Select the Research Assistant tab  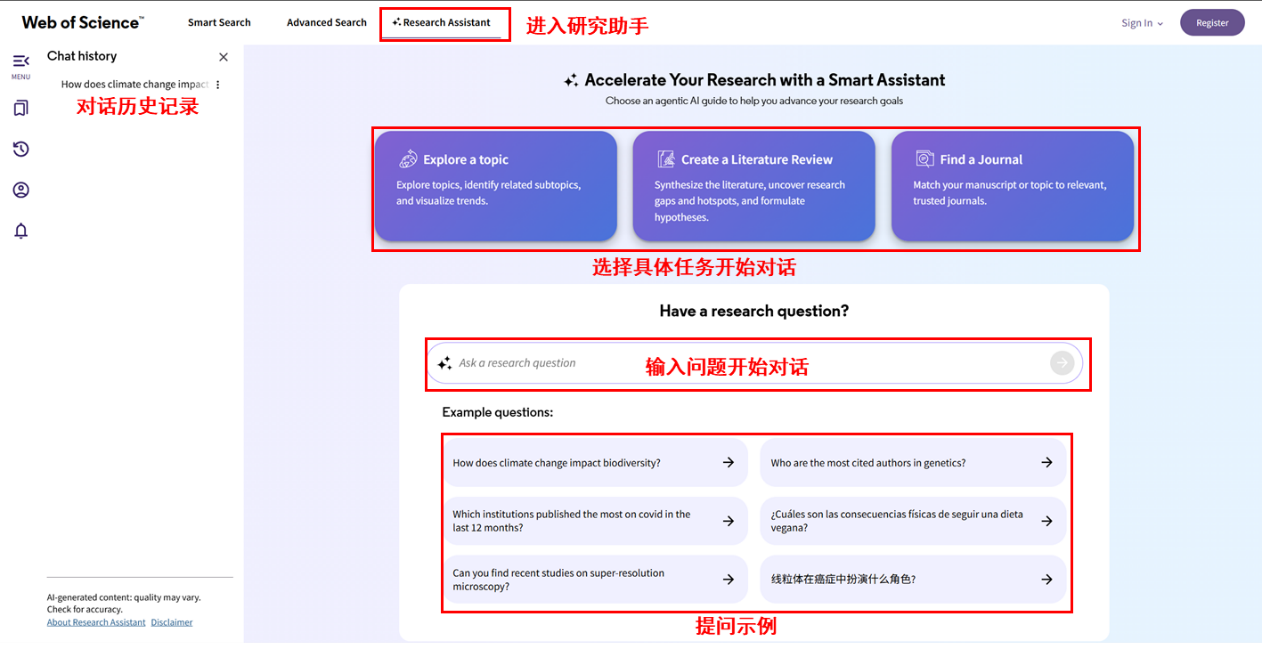tap(441, 22)
